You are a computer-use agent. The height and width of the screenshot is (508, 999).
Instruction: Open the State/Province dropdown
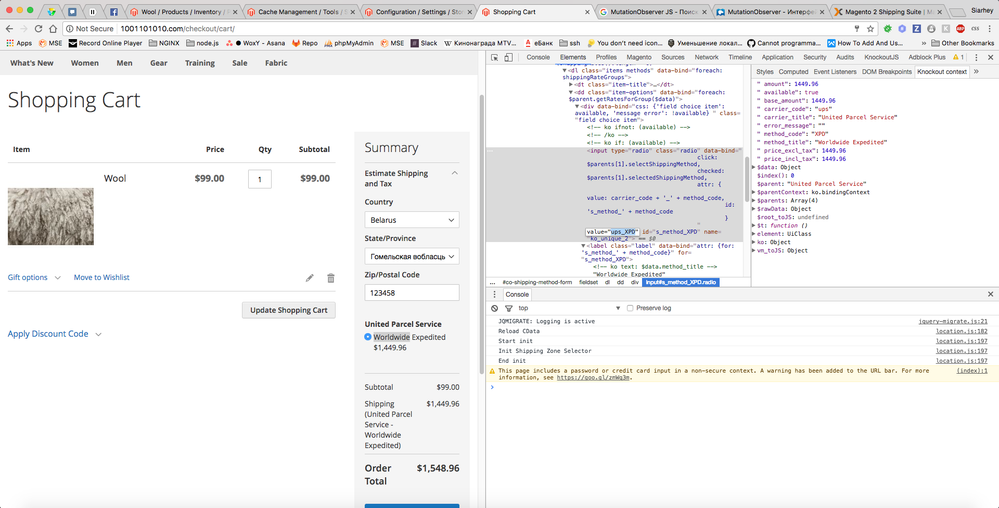click(411, 257)
